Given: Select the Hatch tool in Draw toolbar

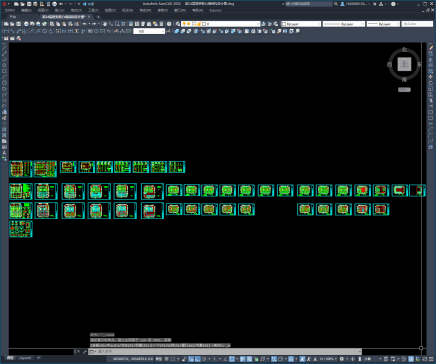Looking at the screenshot, I should tap(4, 129).
